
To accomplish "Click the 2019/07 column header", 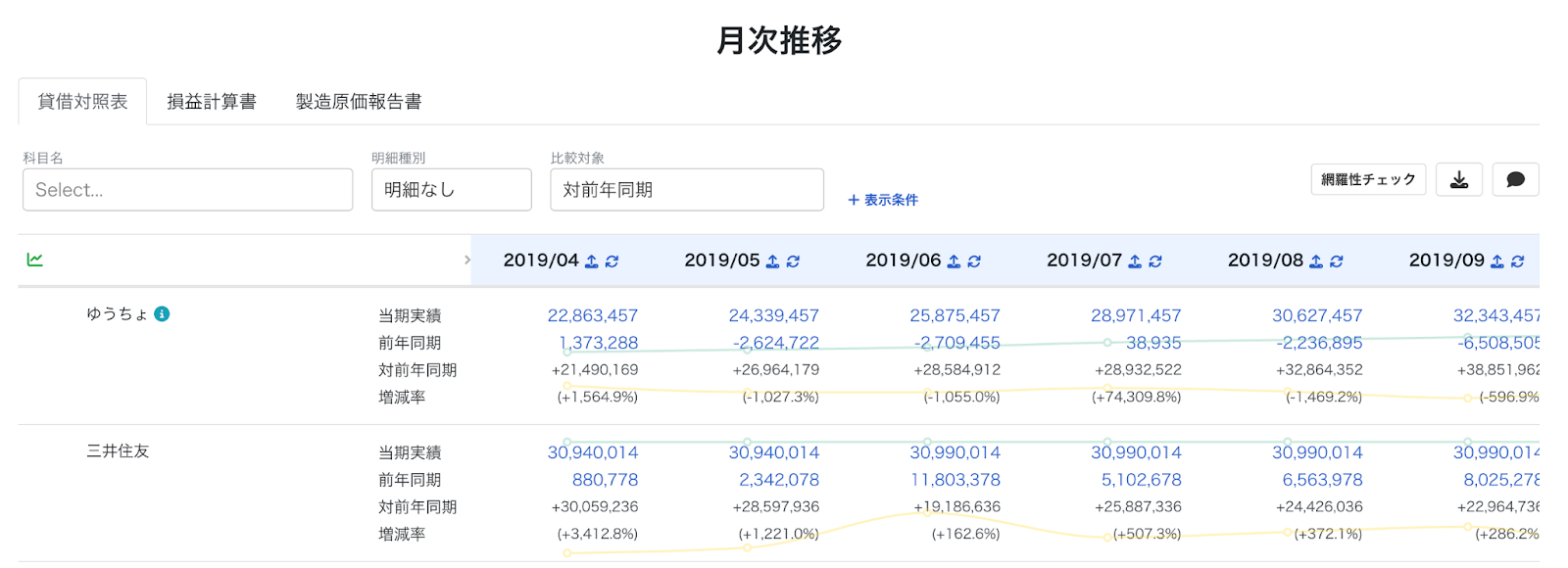I will (x=1084, y=260).
